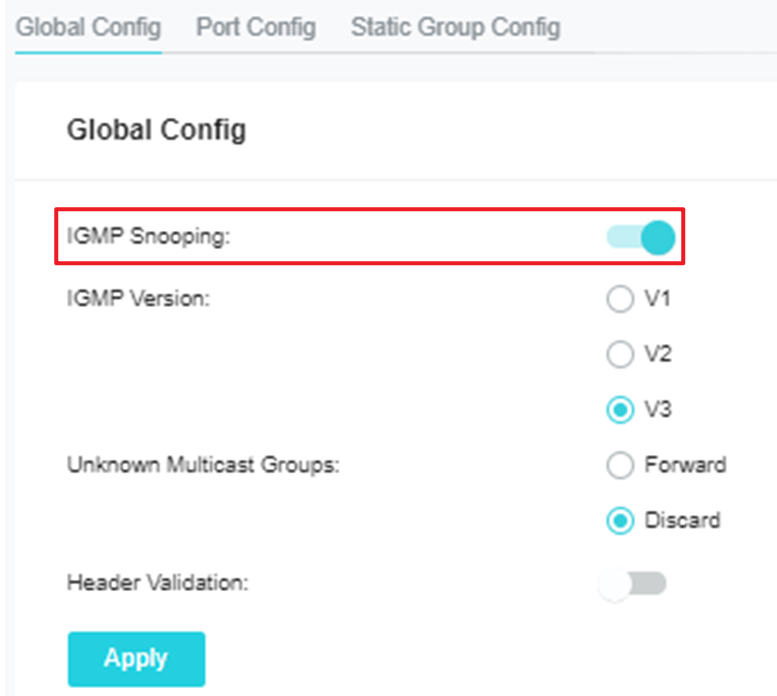Image resolution: width=777 pixels, height=696 pixels.
Task: Select IGMP version V1 radio button
Action: click(x=620, y=299)
